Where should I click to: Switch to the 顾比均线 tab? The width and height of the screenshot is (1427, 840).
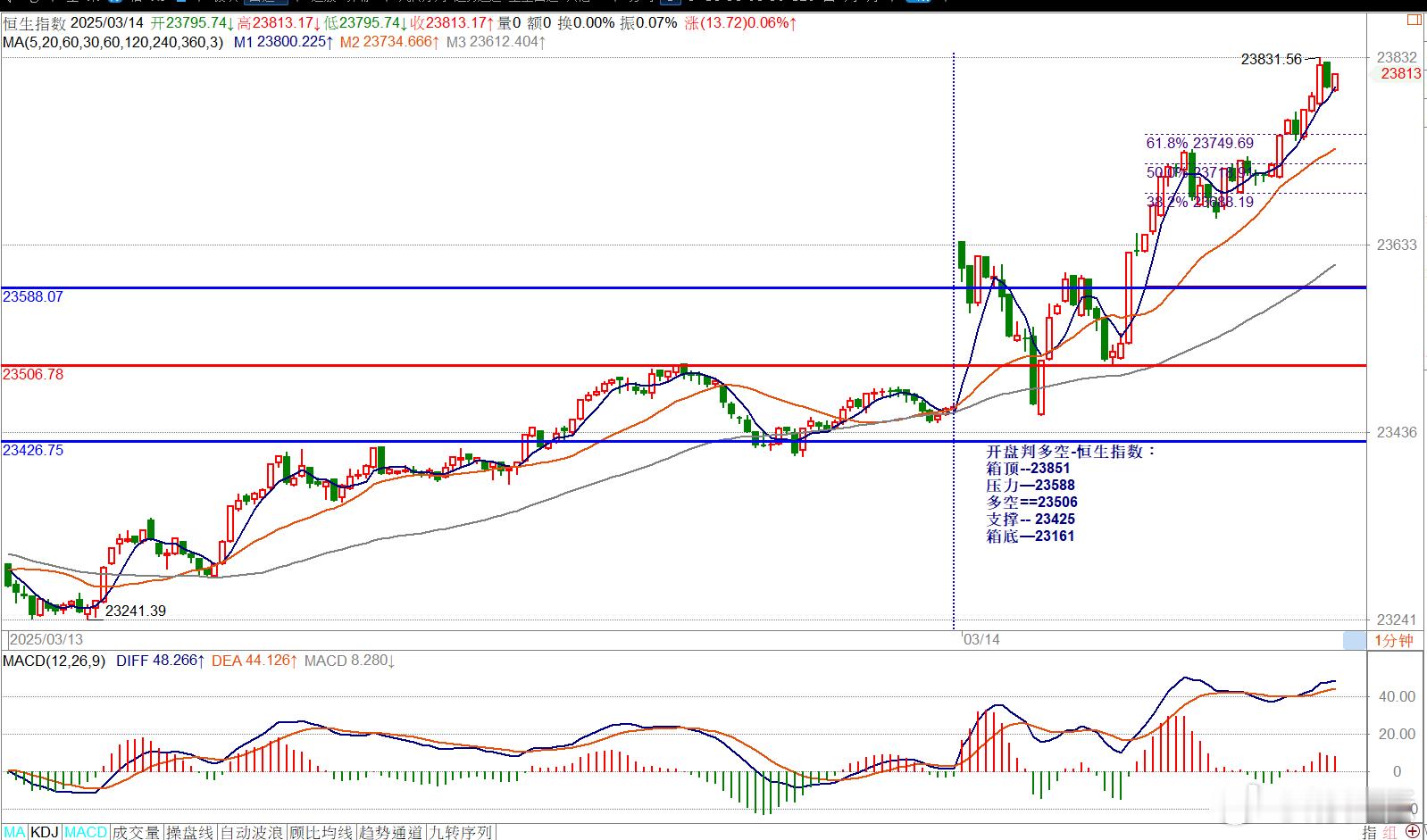pyautogui.click(x=321, y=832)
